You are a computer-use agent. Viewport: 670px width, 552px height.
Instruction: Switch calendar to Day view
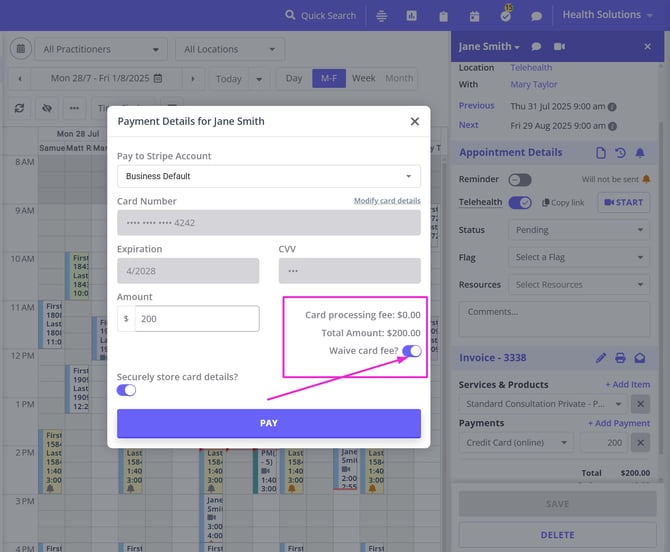click(x=294, y=78)
